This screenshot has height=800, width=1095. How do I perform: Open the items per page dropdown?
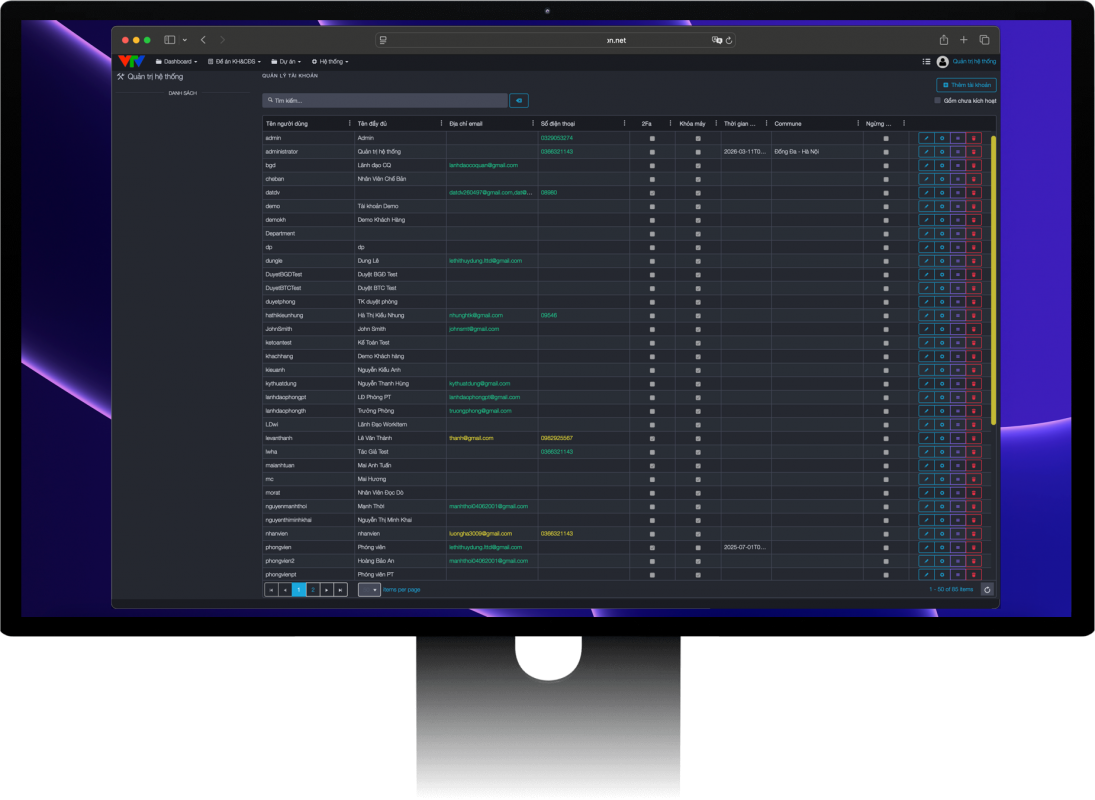click(369, 590)
